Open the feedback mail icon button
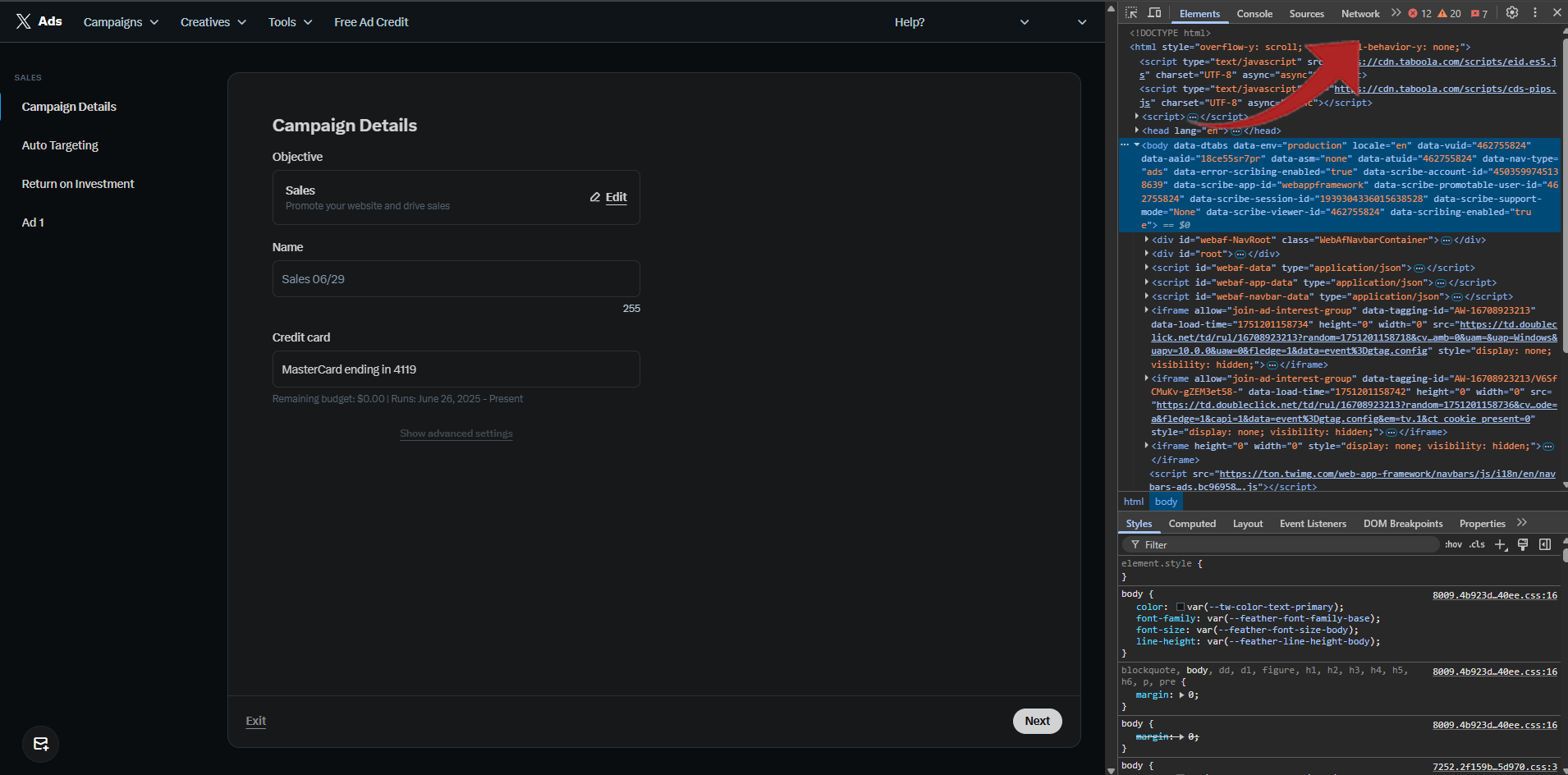The image size is (1568, 775). coord(40,744)
